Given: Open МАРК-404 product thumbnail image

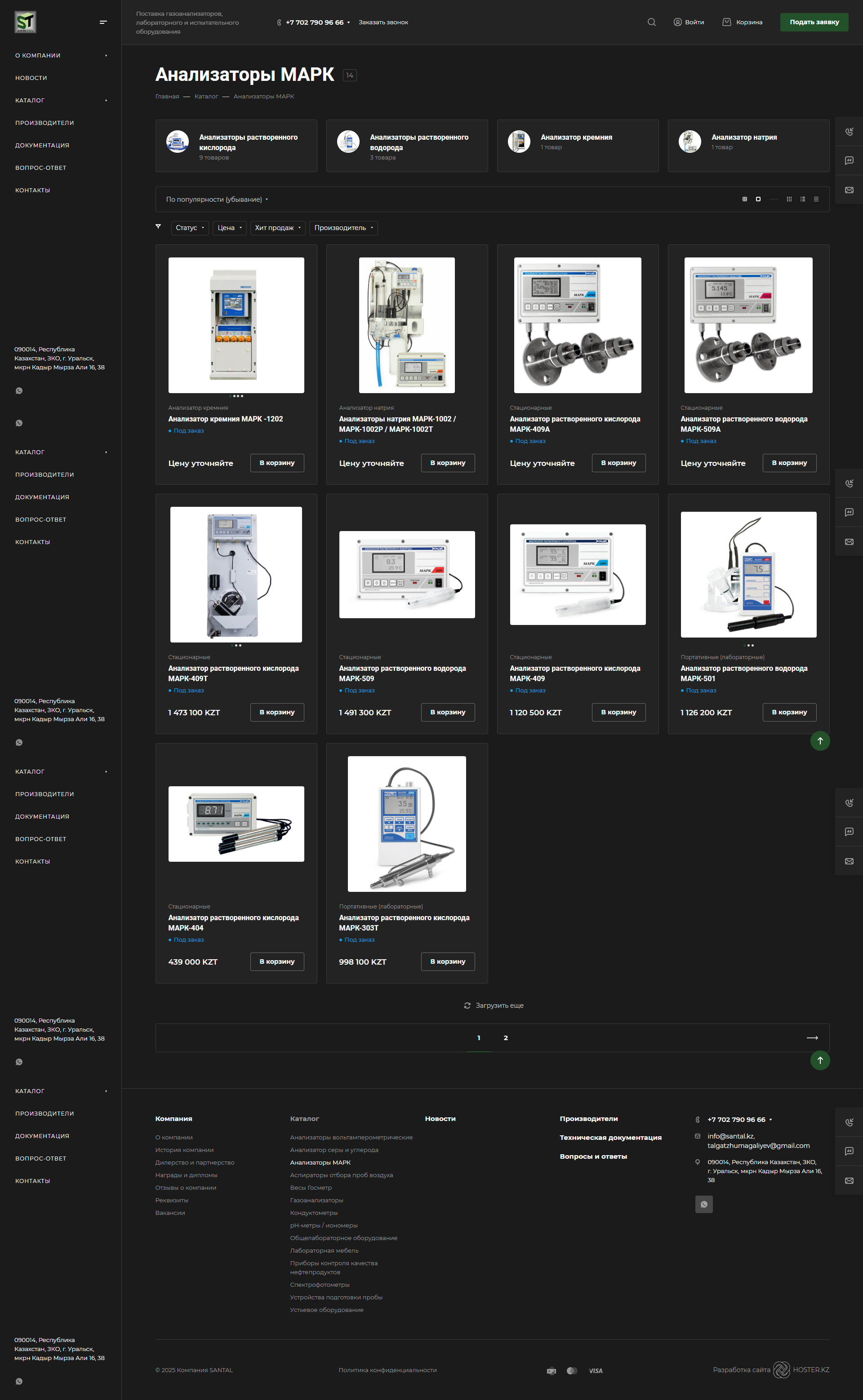Looking at the screenshot, I should click(x=236, y=824).
